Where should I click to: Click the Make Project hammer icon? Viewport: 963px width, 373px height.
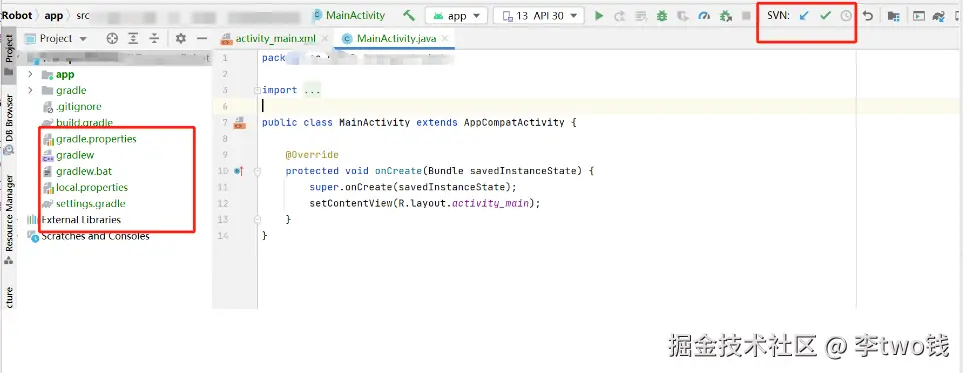[x=409, y=15]
